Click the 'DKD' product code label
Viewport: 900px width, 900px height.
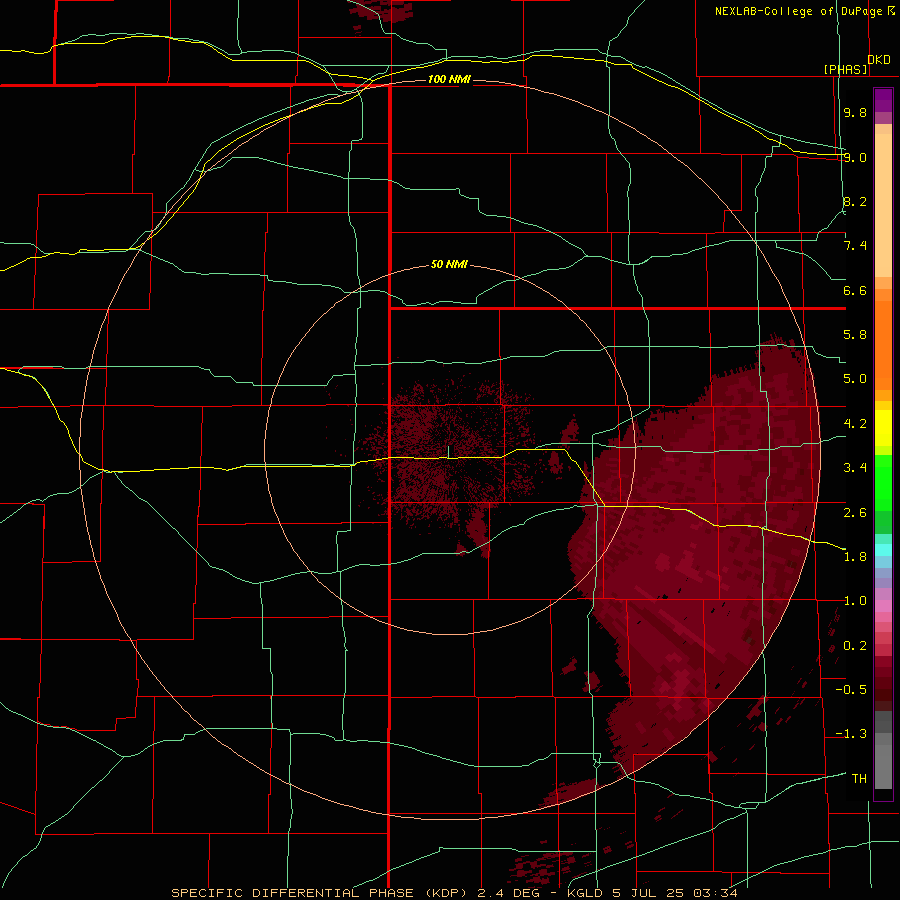tap(879, 60)
